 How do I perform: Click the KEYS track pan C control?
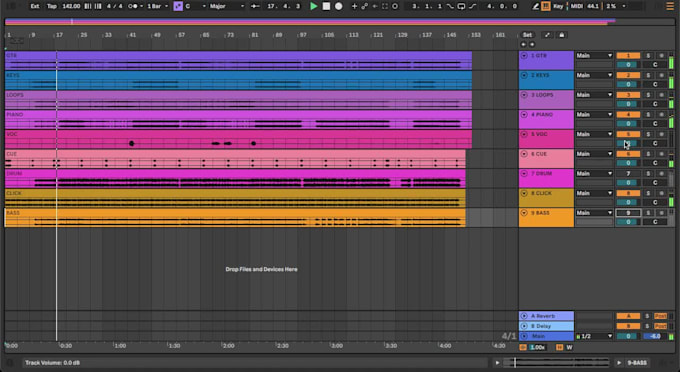655,84
